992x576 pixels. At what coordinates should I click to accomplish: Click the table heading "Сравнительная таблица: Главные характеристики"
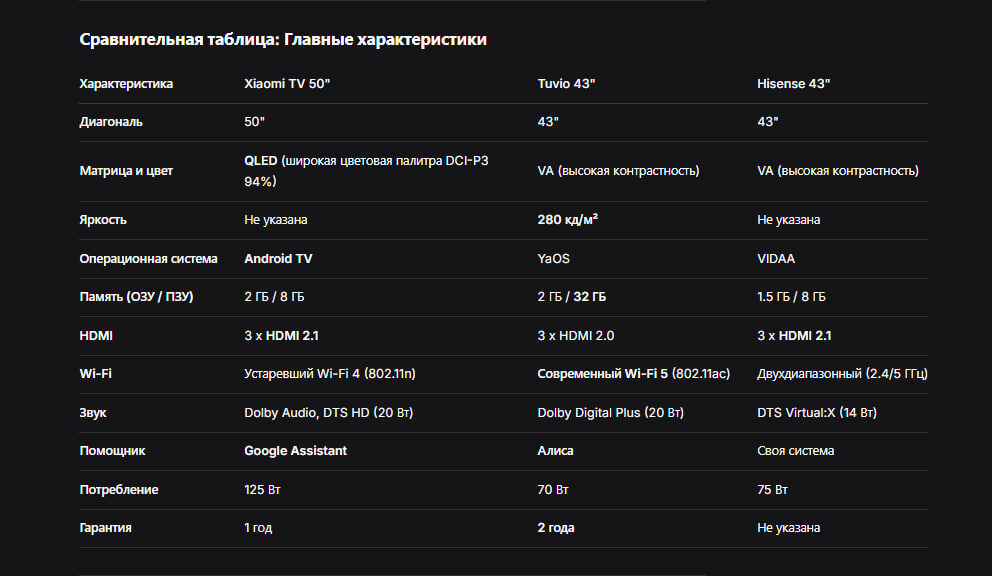pyautogui.click(x=283, y=40)
